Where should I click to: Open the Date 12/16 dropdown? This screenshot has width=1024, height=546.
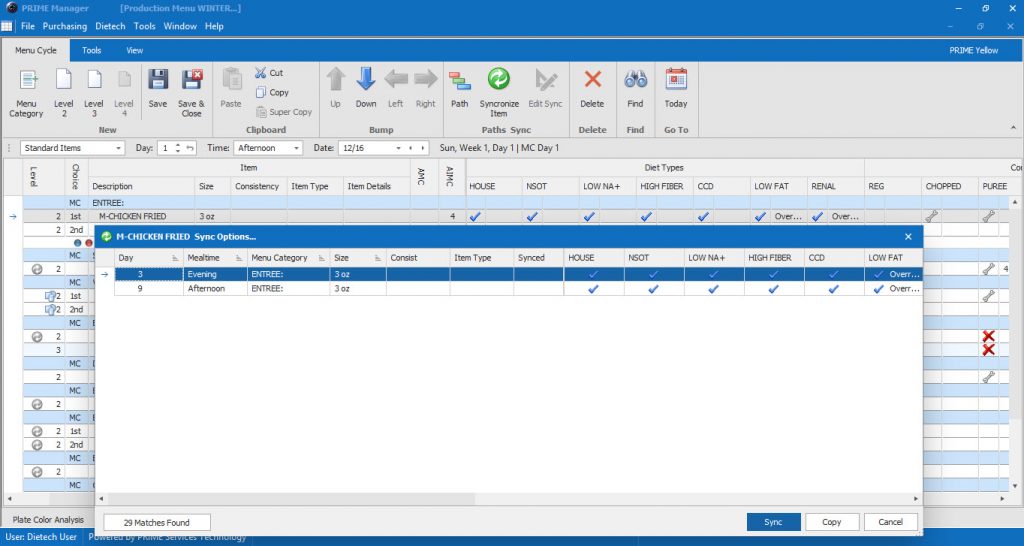pos(399,148)
